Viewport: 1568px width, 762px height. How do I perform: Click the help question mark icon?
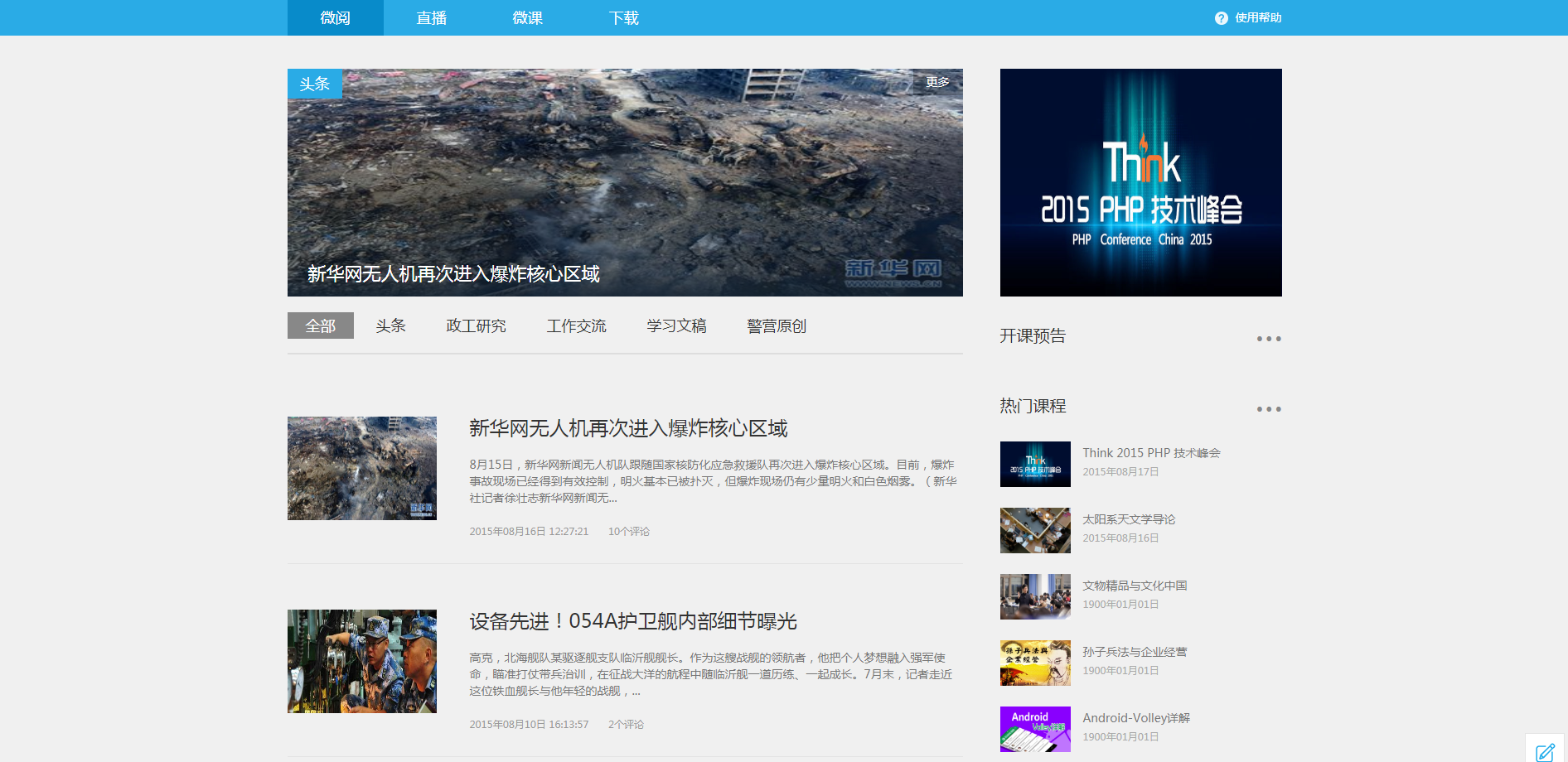[x=1221, y=18]
